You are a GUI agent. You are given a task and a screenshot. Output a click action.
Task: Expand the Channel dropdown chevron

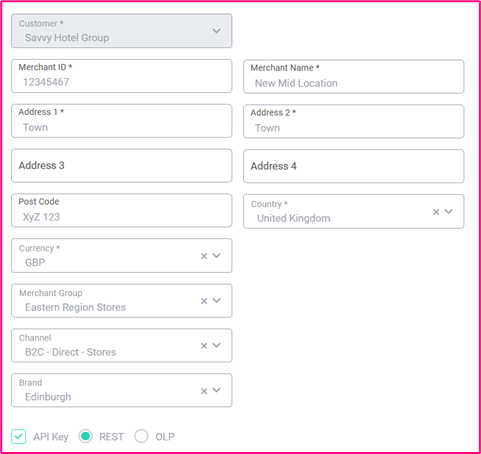[x=216, y=345]
